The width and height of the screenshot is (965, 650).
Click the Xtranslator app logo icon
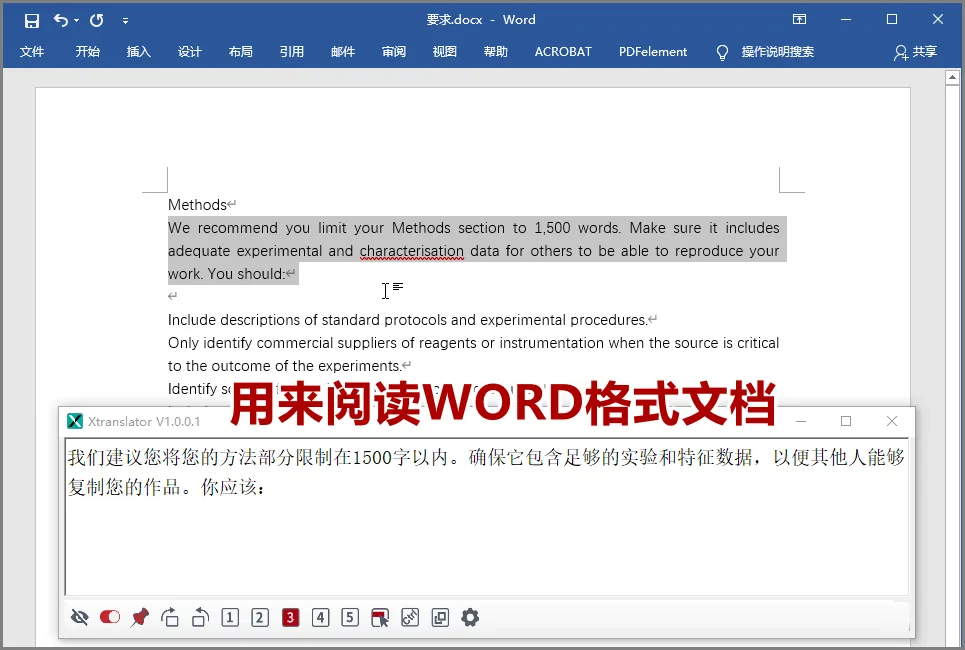(74, 421)
